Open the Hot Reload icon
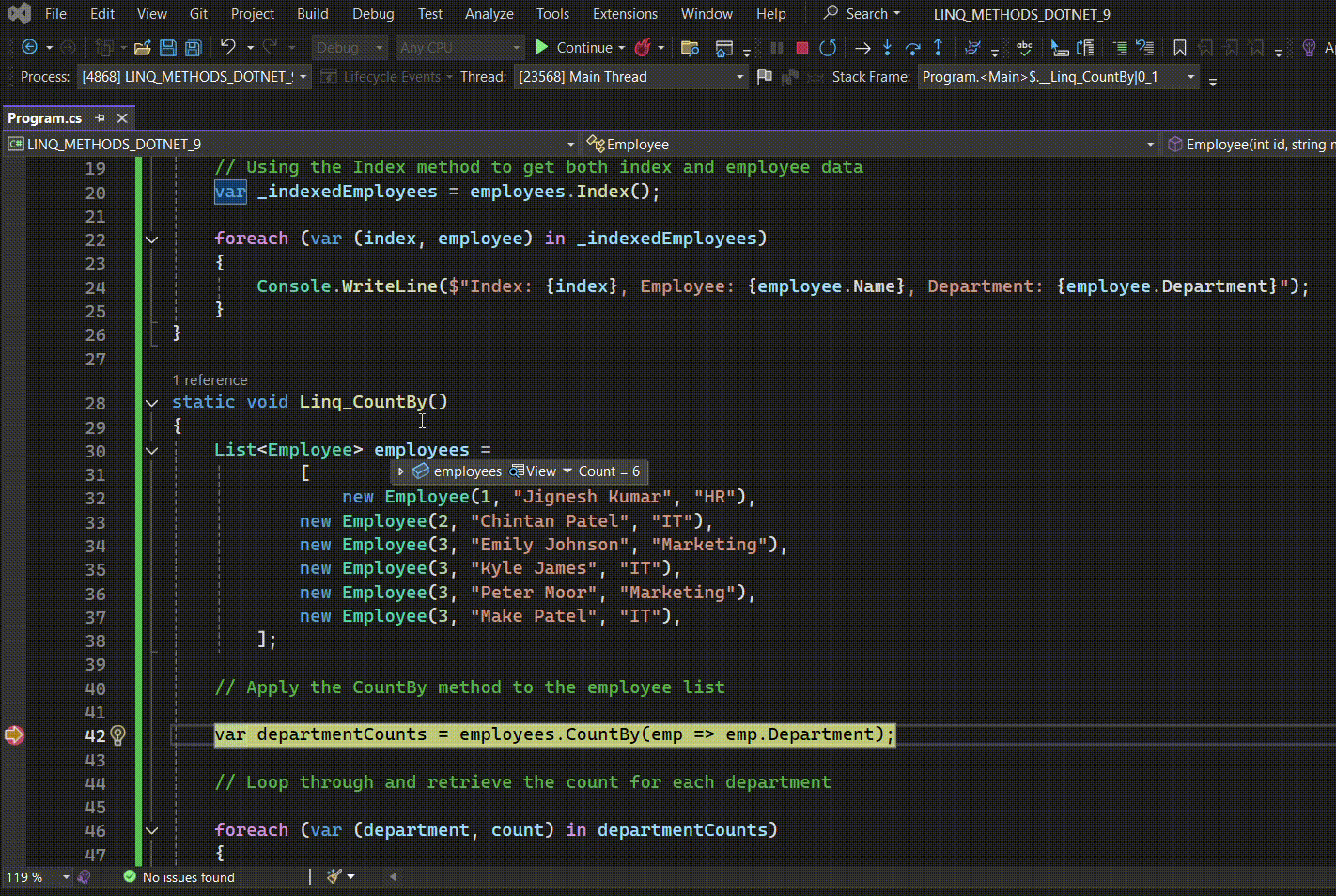 [645, 47]
